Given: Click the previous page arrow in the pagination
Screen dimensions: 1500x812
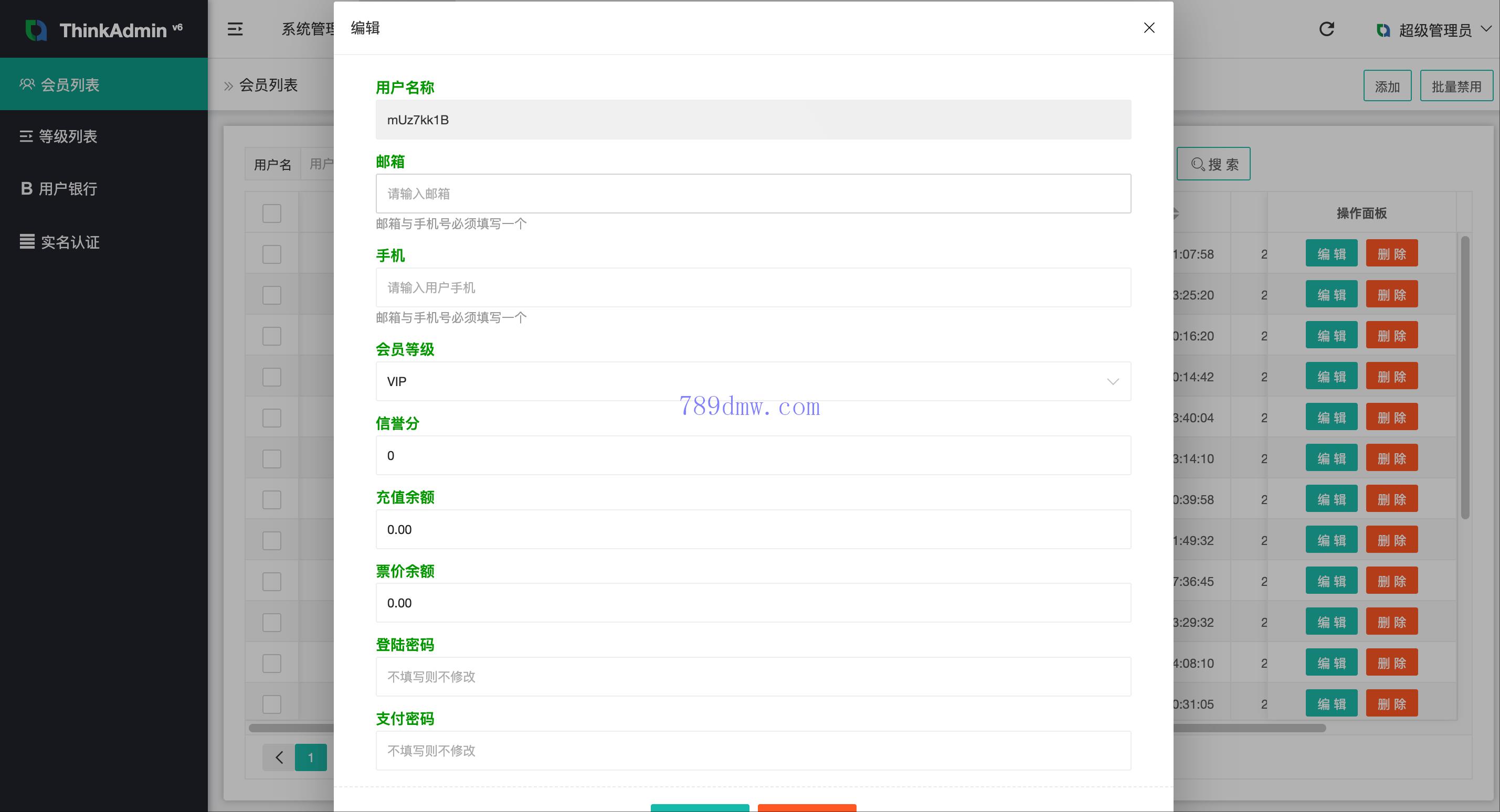Looking at the screenshot, I should (x=279, y=757).
